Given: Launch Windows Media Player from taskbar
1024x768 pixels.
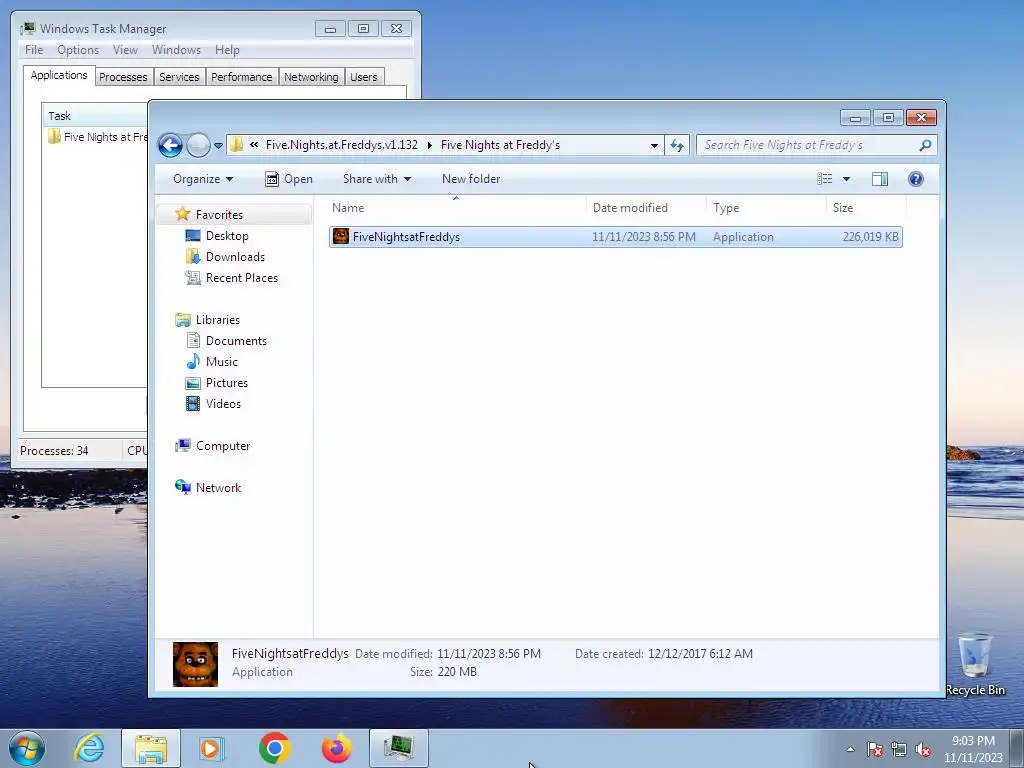Looking at the screenshot, I should click(x=212, y=748).
